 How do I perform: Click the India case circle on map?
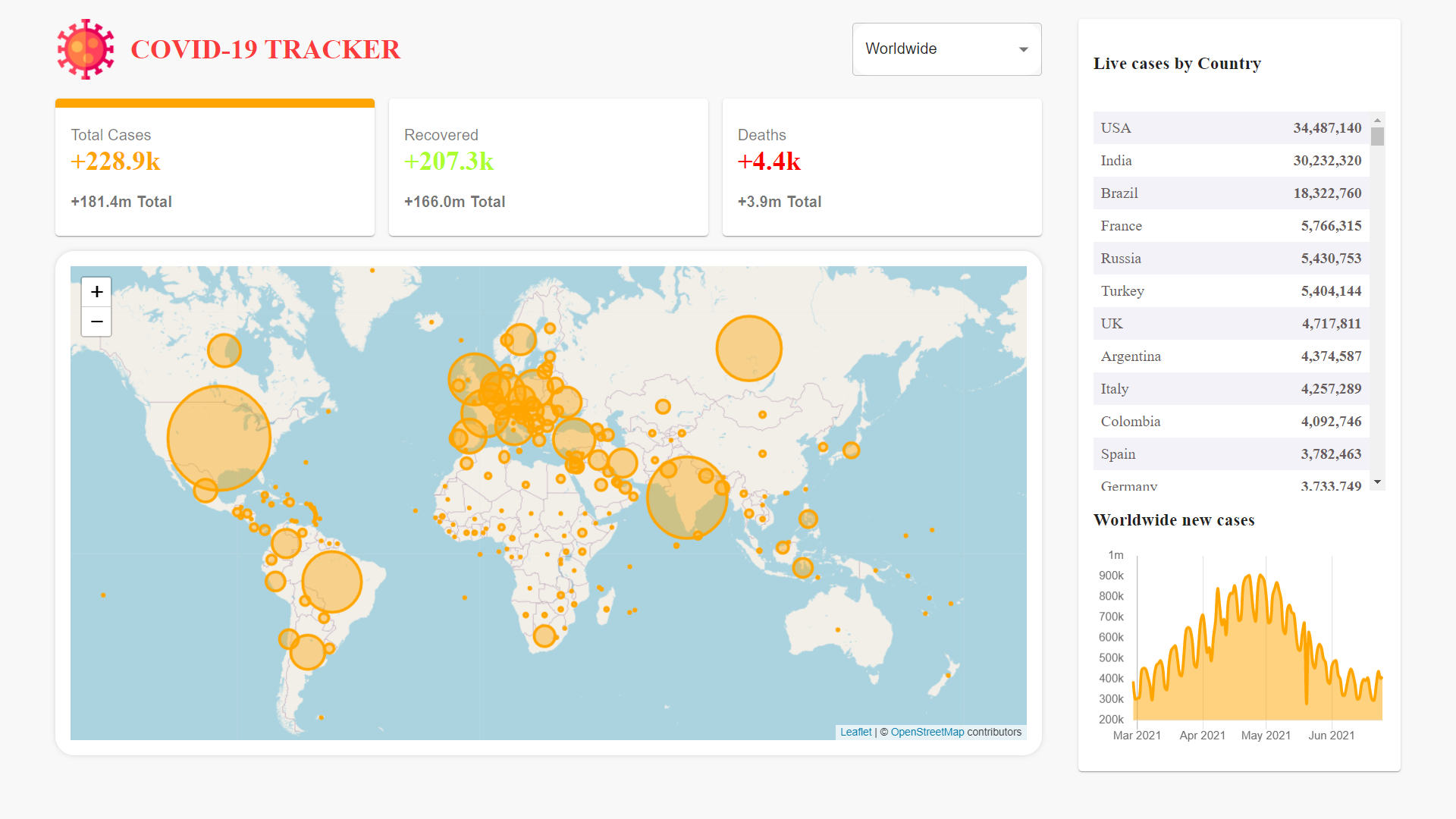click(x=686, y=497)
